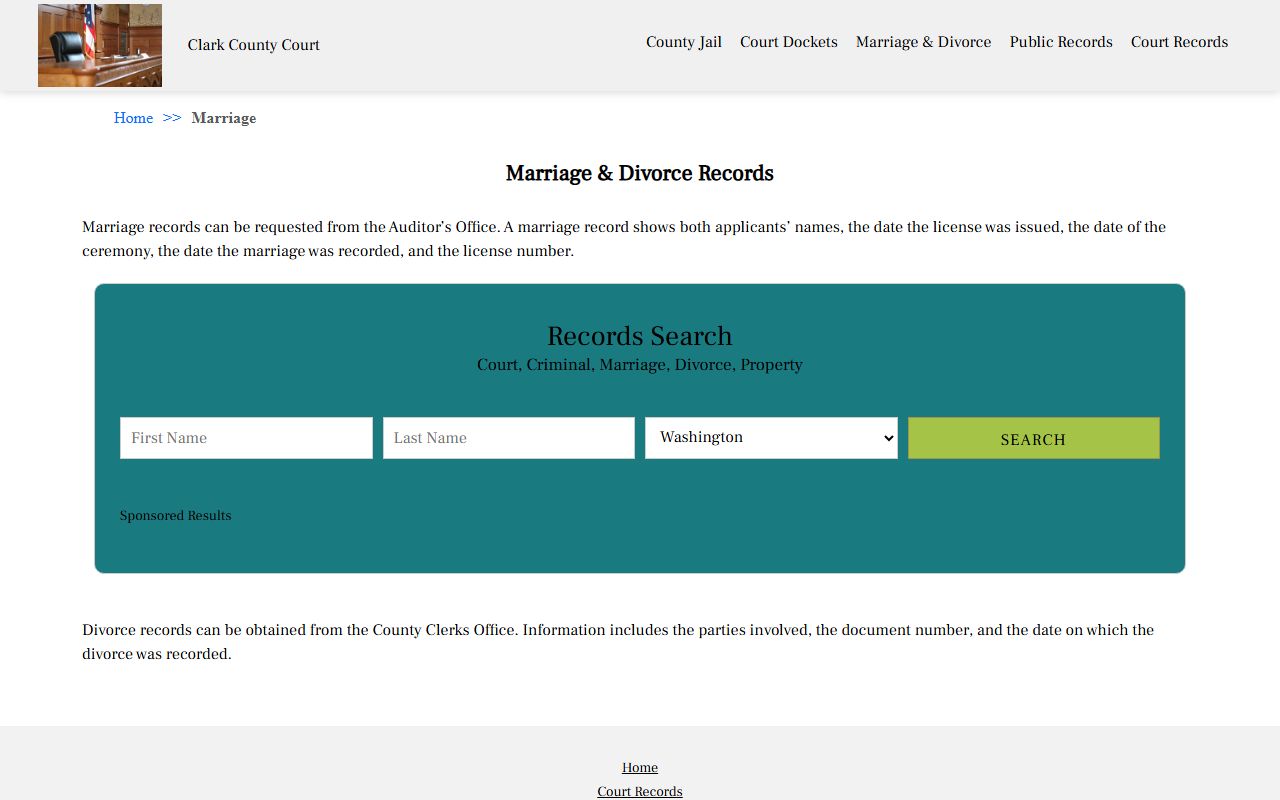The height and width of the screenshot is (800, 1280).
Task: Open the County Jail menu item
Action: 684,42
